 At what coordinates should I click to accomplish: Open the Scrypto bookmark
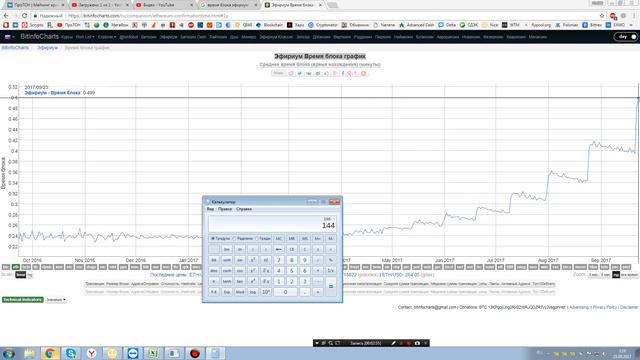point(33,25)
